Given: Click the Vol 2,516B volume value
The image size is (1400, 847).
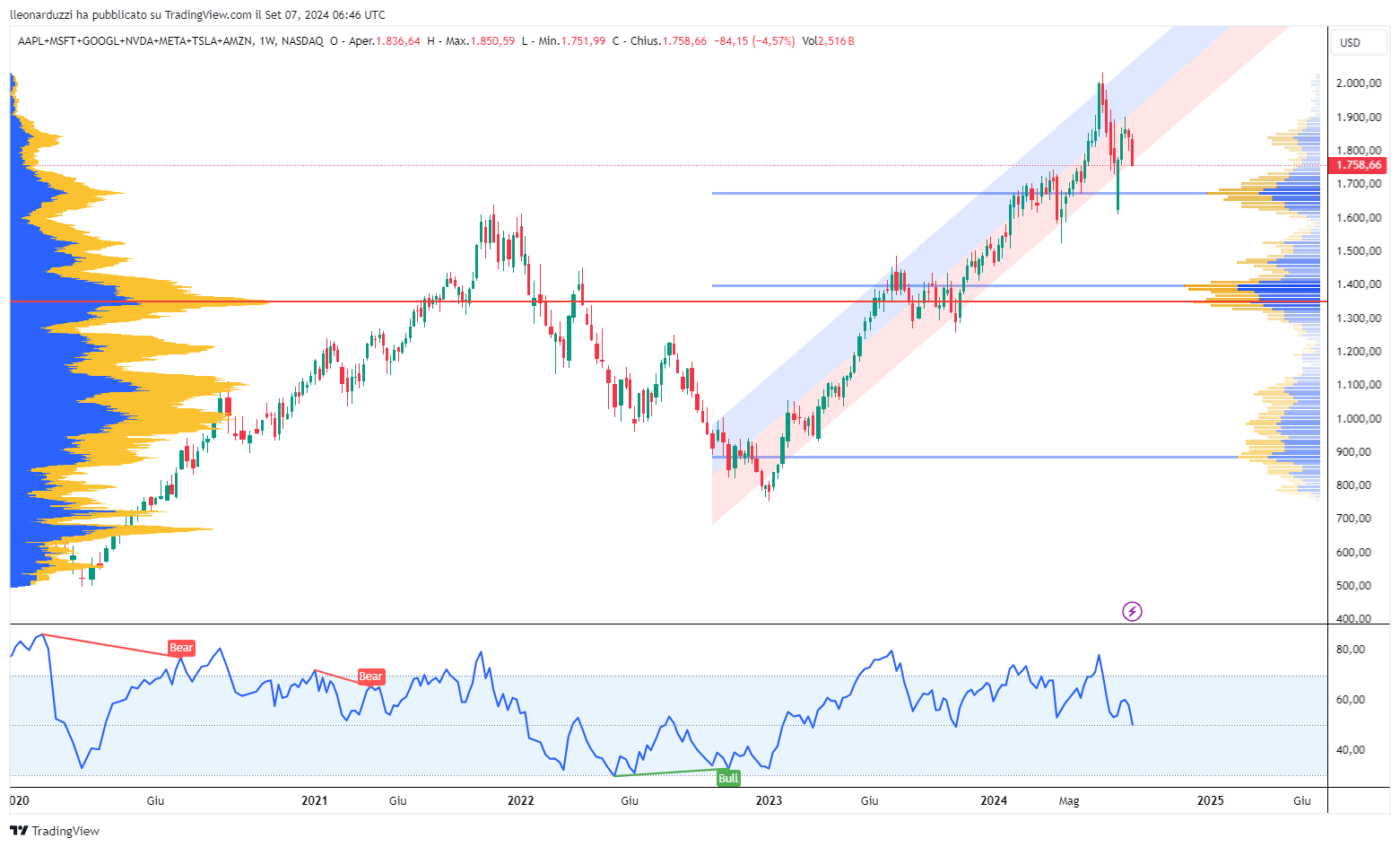Looking at the screenshot, I should point(828,41).
